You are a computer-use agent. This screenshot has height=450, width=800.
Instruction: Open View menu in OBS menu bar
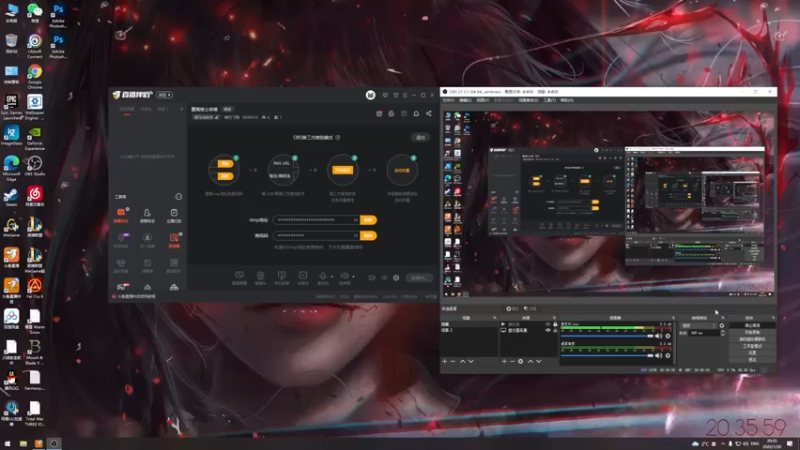pyautogui.click(x=482, y=100)
